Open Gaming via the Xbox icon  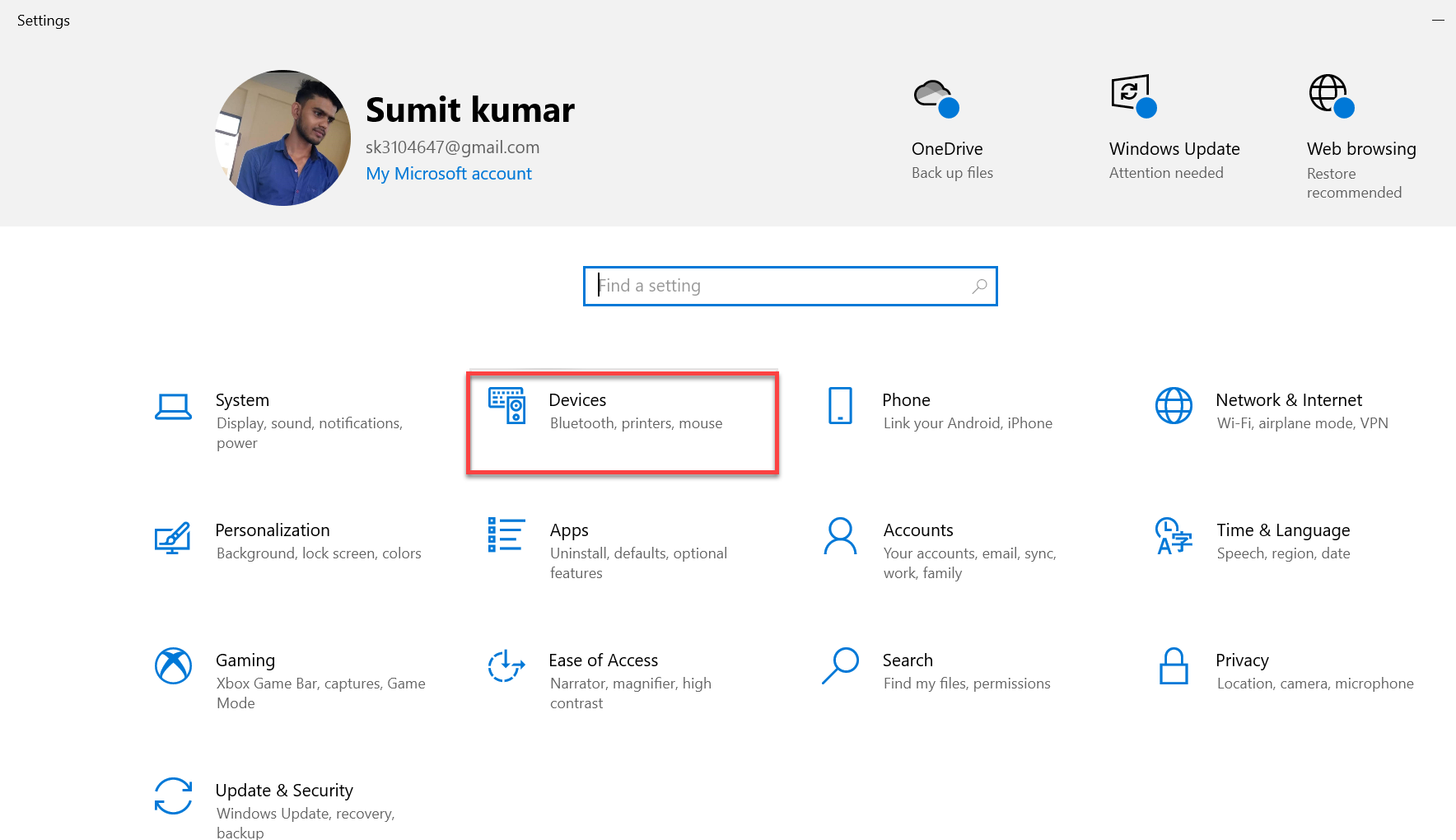tap(173, 666)
